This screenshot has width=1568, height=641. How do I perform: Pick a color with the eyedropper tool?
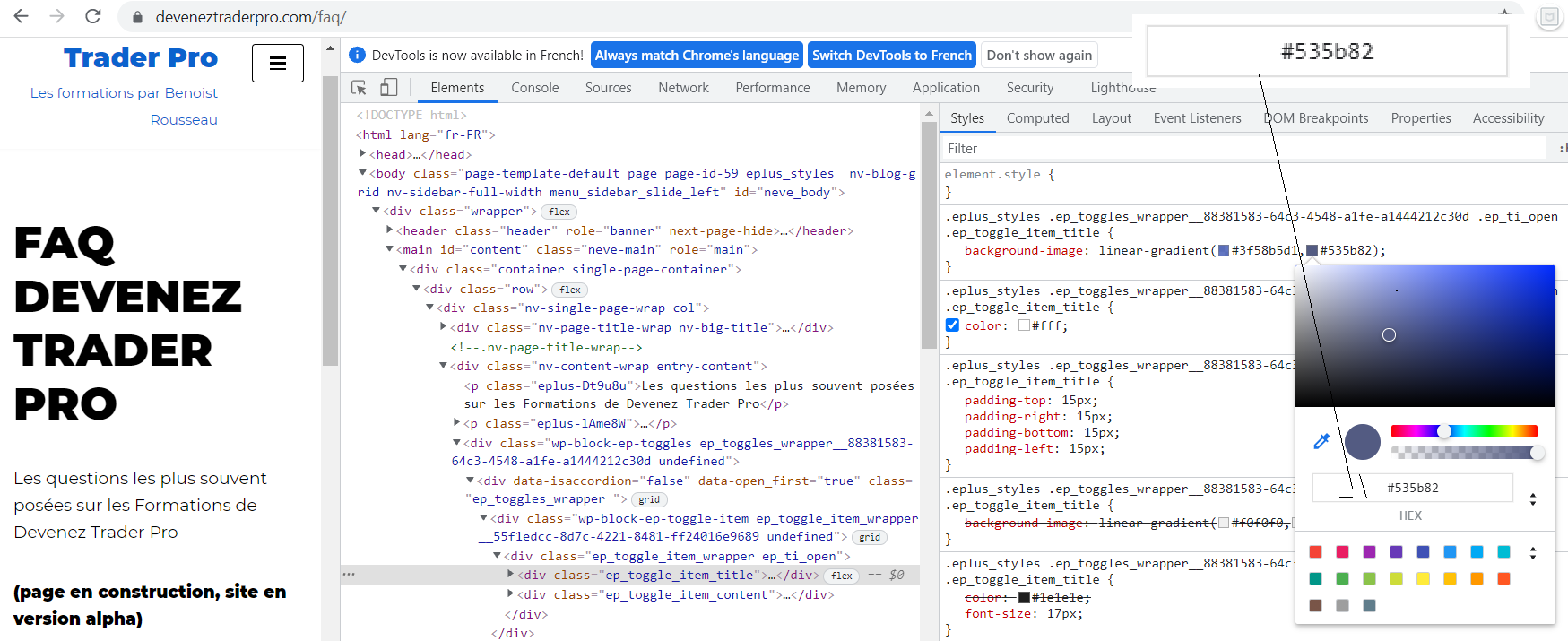(x=1321, y=441)
